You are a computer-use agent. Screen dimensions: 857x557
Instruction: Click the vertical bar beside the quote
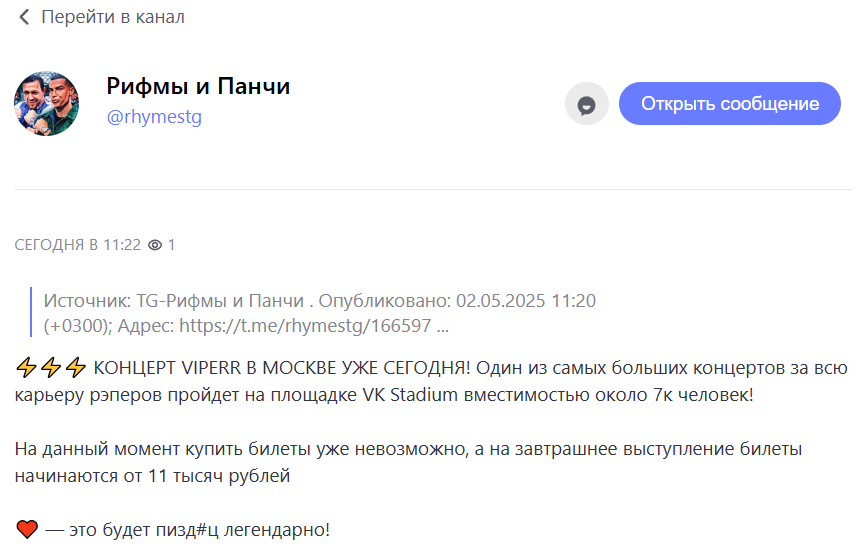pos(33,312)
